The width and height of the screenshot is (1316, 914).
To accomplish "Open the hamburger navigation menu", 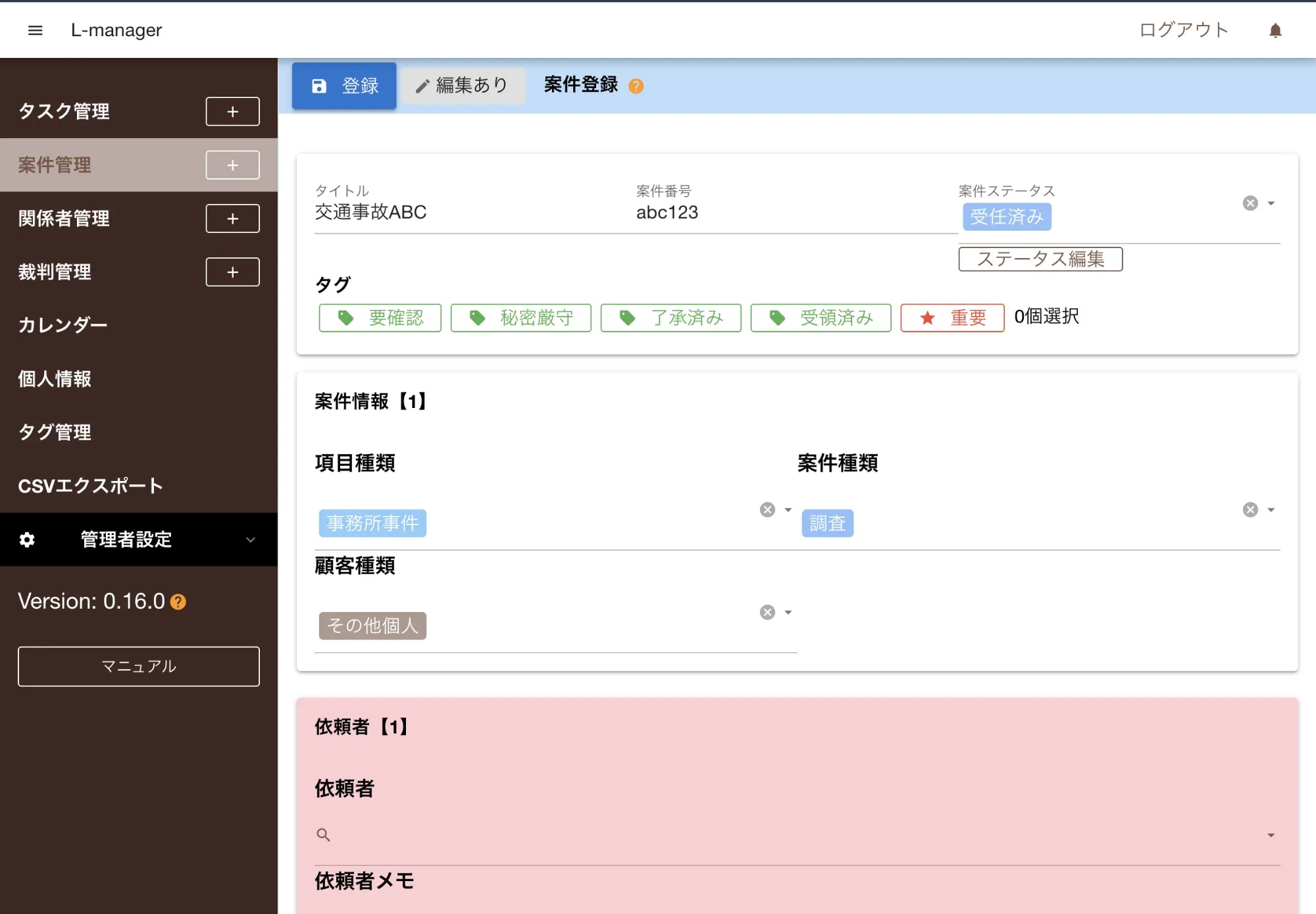I will (35, 30).
